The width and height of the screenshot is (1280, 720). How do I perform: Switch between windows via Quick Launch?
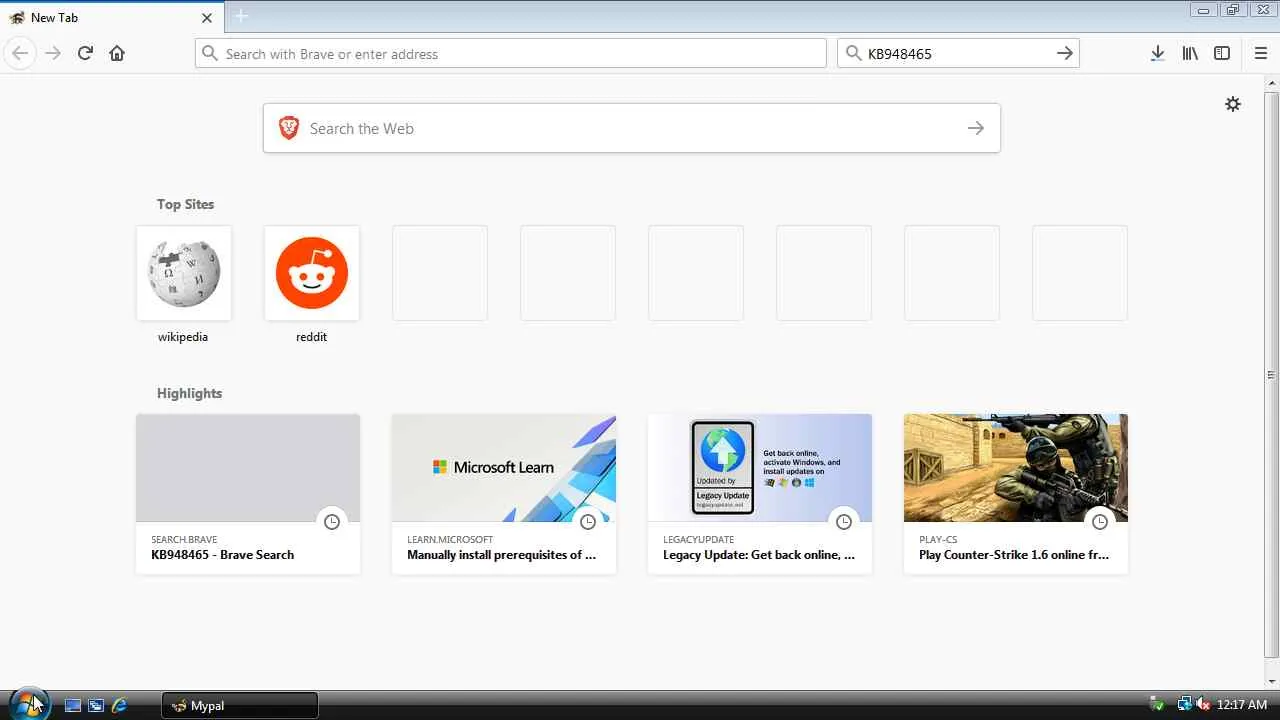point(96,705)
